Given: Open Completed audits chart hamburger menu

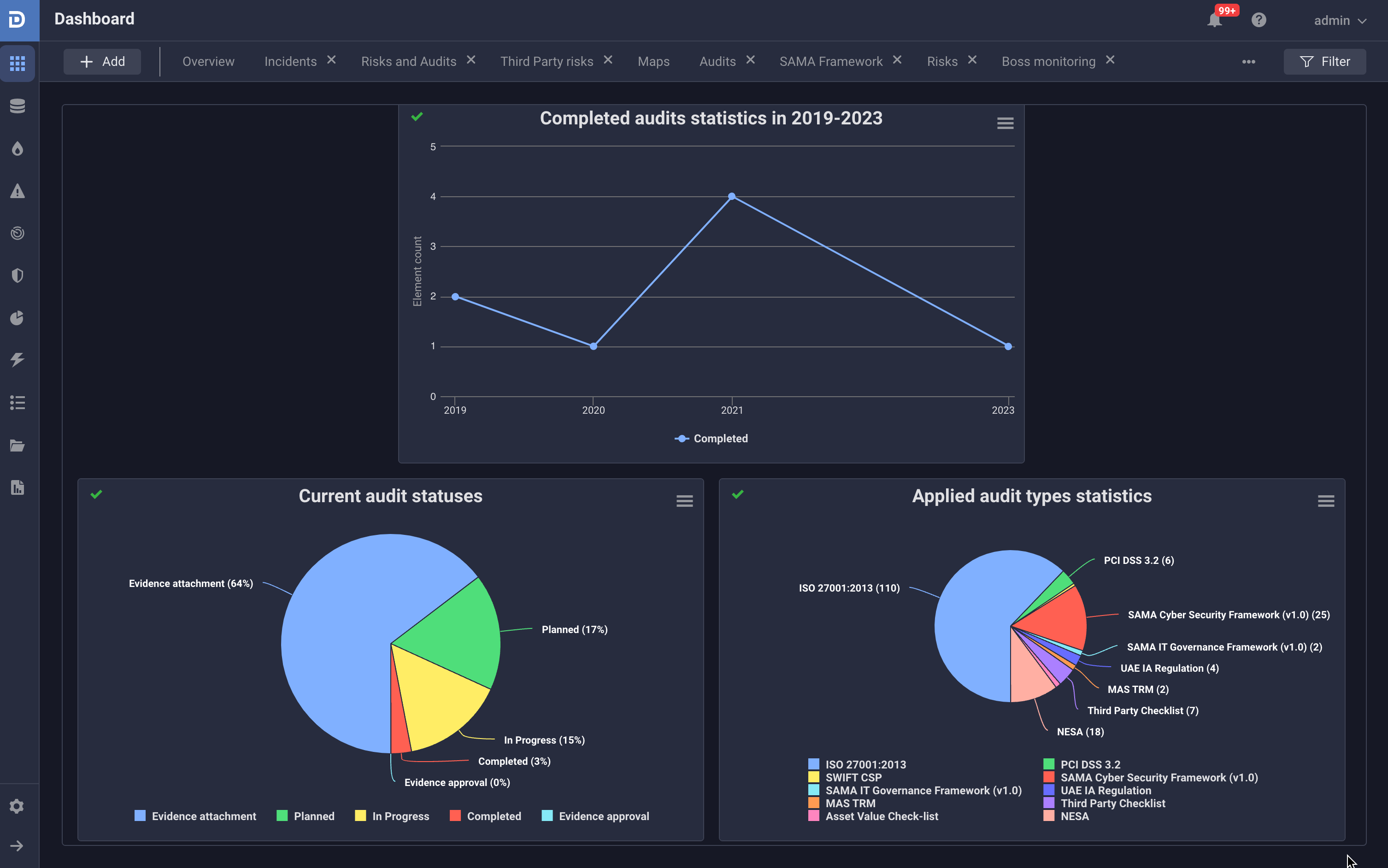Looking at the screenshot, I should click(x=1005, y=123).
